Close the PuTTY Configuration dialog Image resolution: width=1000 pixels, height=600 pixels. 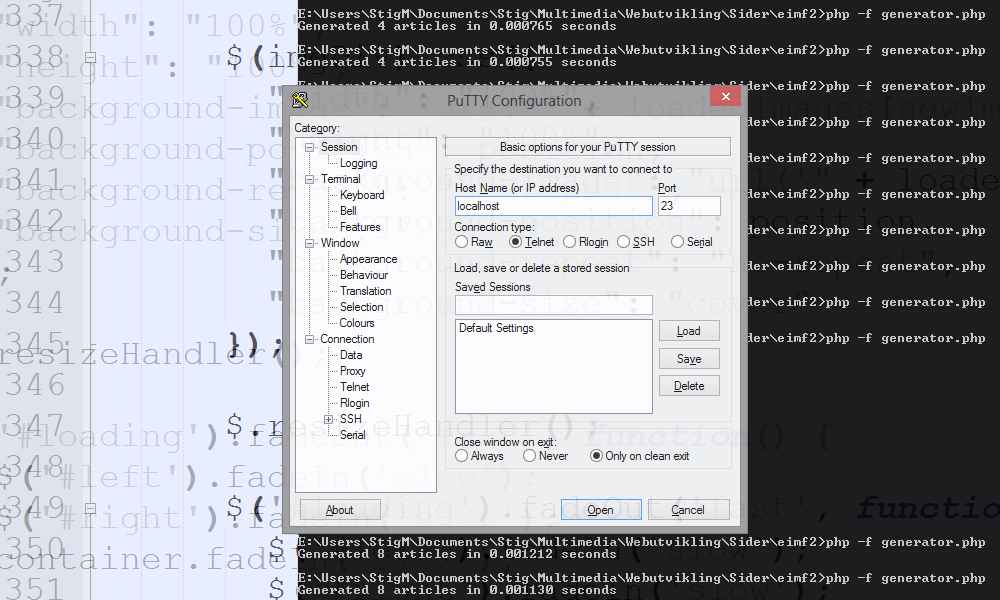725,96
